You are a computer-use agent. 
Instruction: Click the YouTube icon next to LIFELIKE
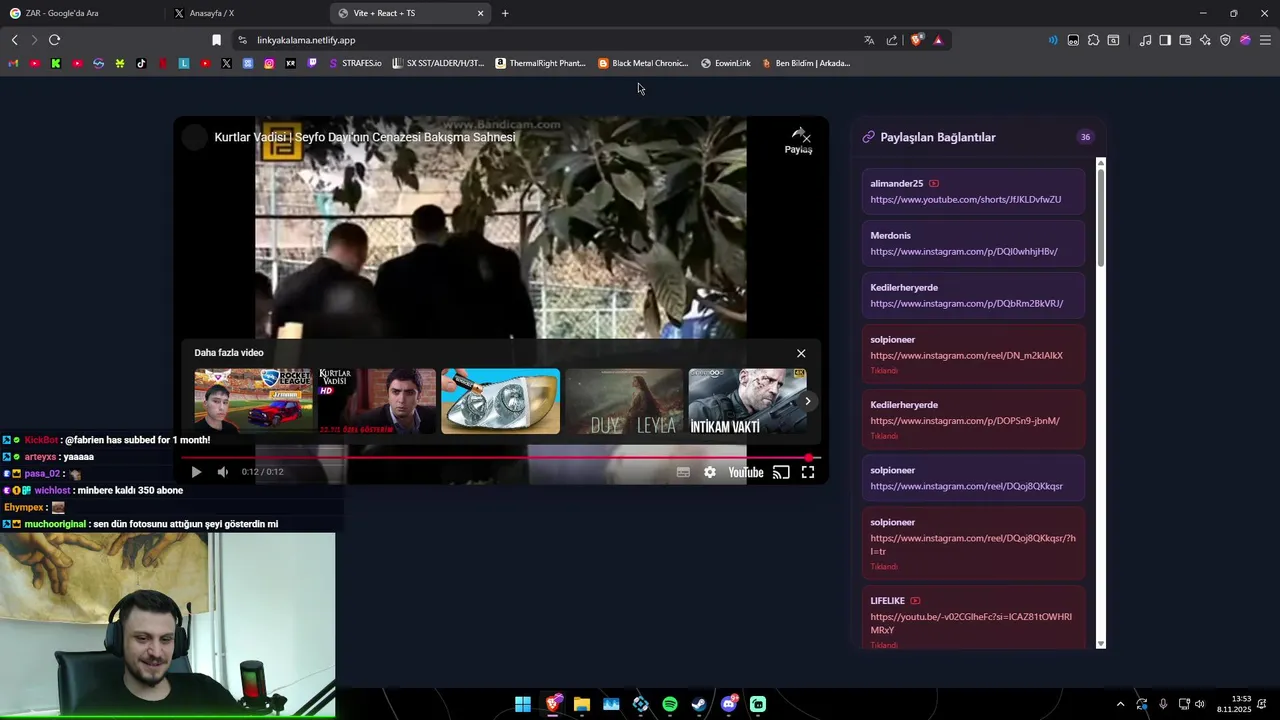click(915, 601)
